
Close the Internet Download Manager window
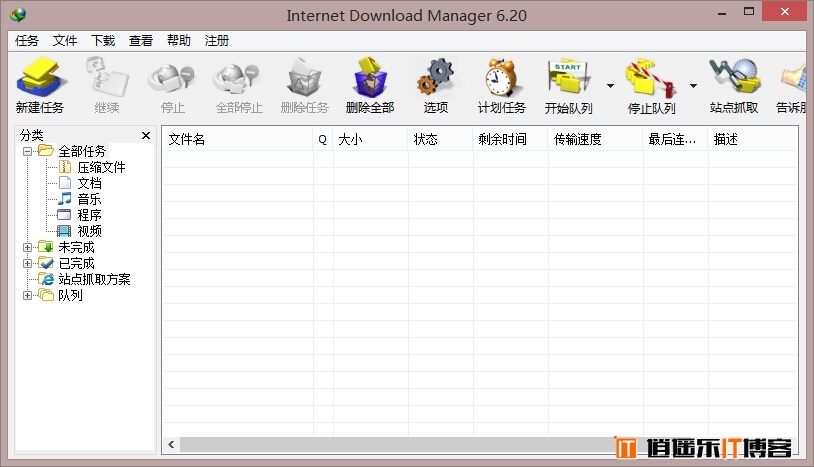[784, 11]
